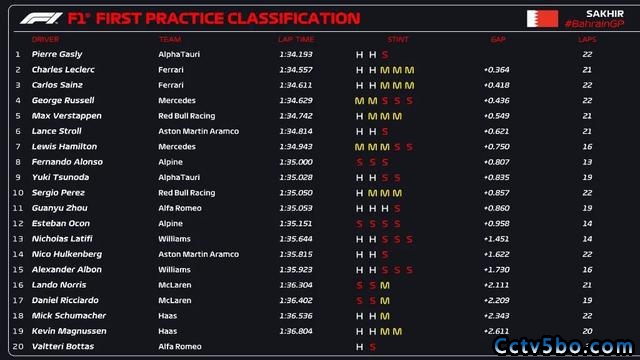Click Valtteri Bottas' white H tyre icon
Image resolution: width=640 pixels, height=360 pixels.
pyautogui.click(x=359, y=347)
